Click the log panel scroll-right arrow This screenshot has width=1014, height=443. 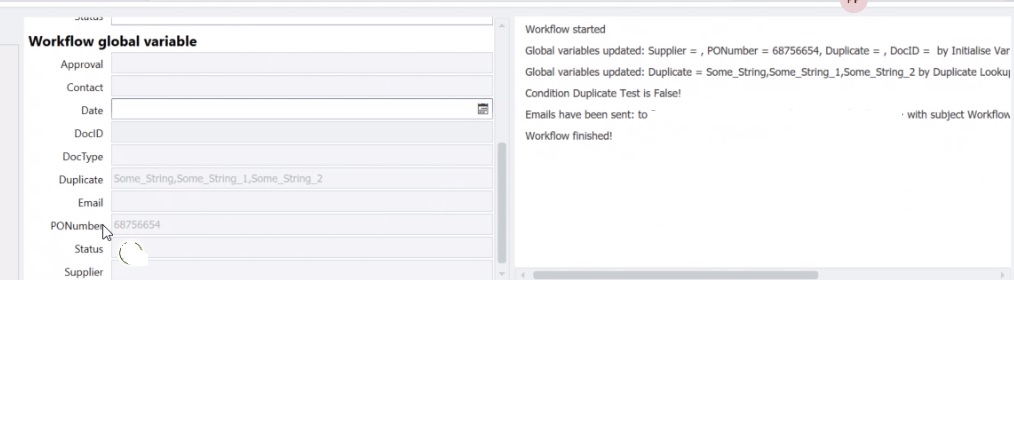tap(1003, 275)
